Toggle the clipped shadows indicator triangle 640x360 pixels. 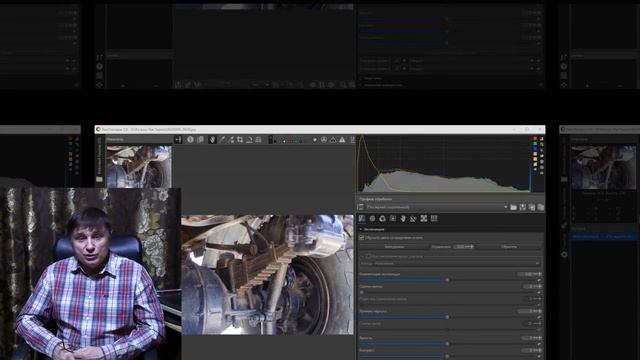(333, 140)
